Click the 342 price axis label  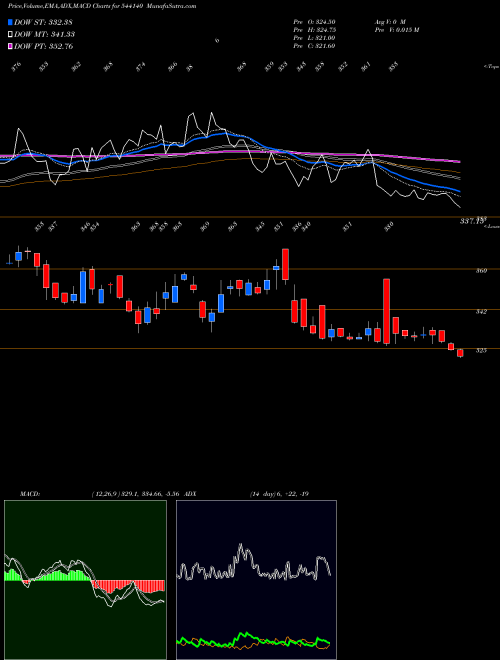pyautogui.click(x=481, y=311)
